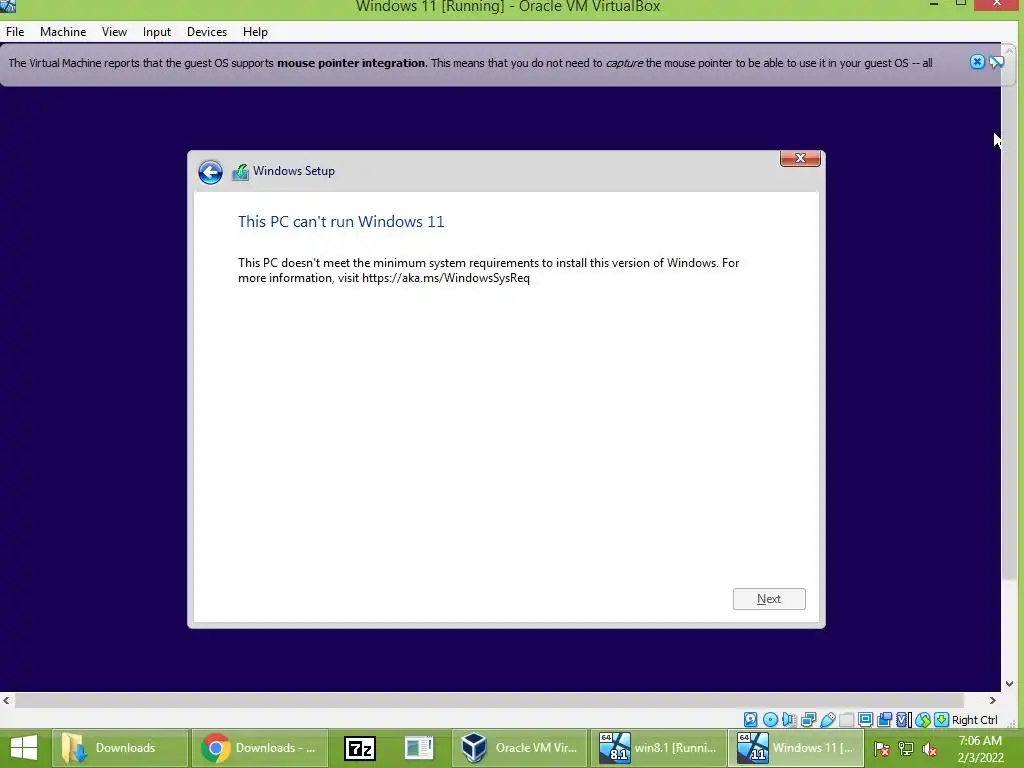This screenshot has height=768, width=1024.
Task: Click the keyboard capture arrow icon
Action: [941, 720]
